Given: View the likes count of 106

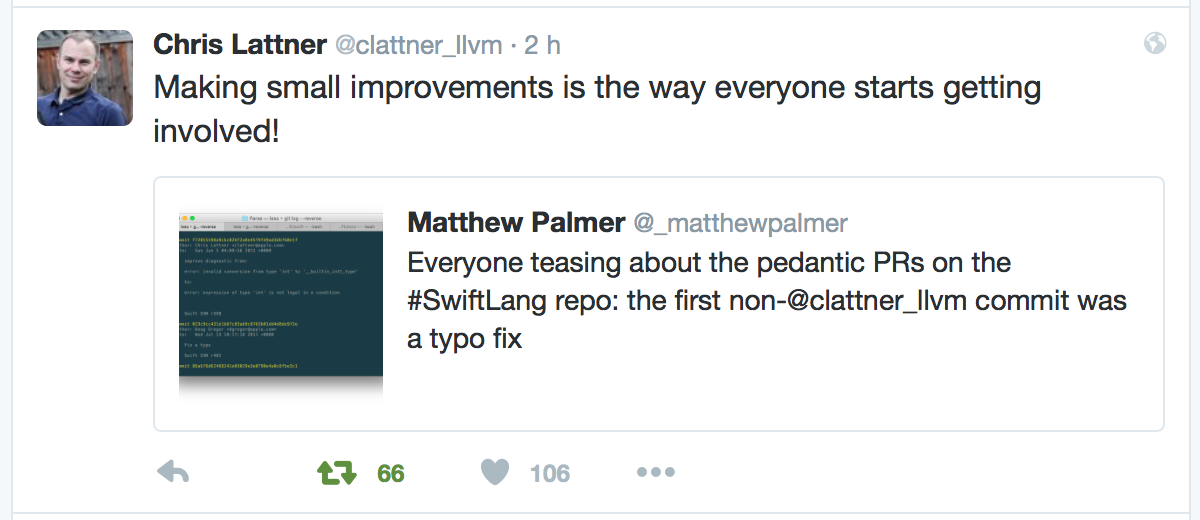Looking at the screenshot, I should coord(550,474).
